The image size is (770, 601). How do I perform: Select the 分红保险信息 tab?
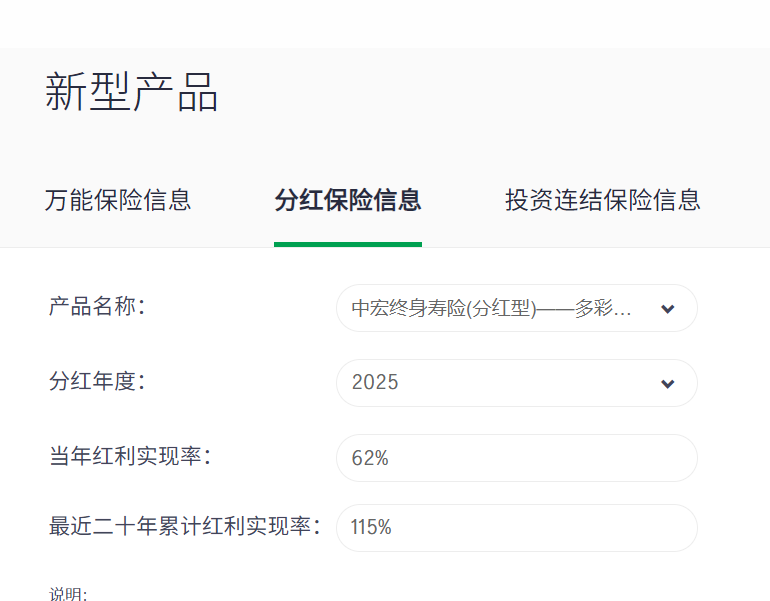tap(348, 200)
